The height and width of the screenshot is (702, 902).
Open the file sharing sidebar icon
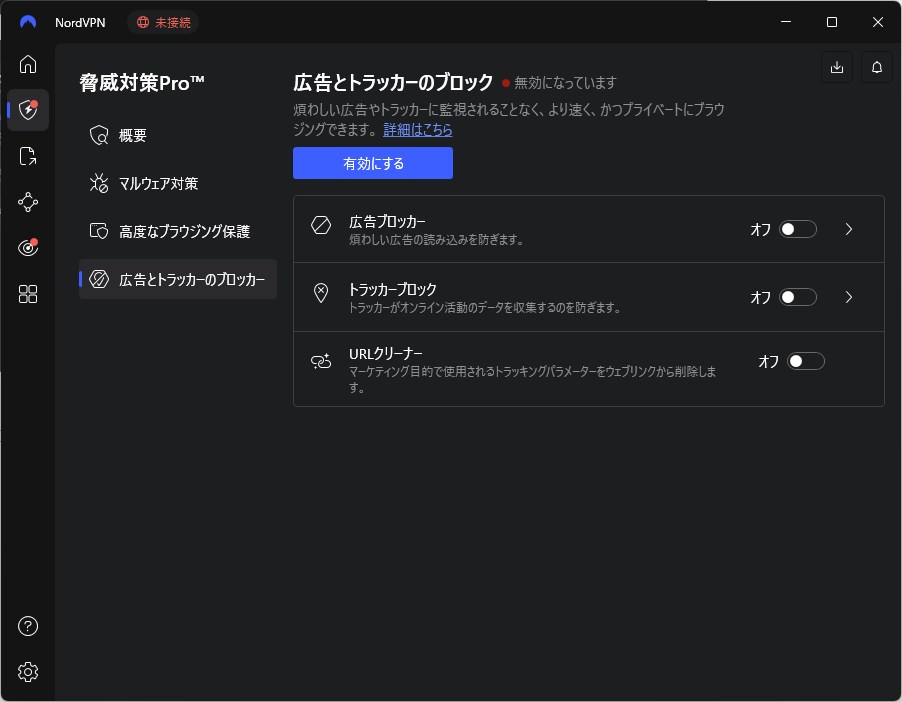[x=28, y=156]
